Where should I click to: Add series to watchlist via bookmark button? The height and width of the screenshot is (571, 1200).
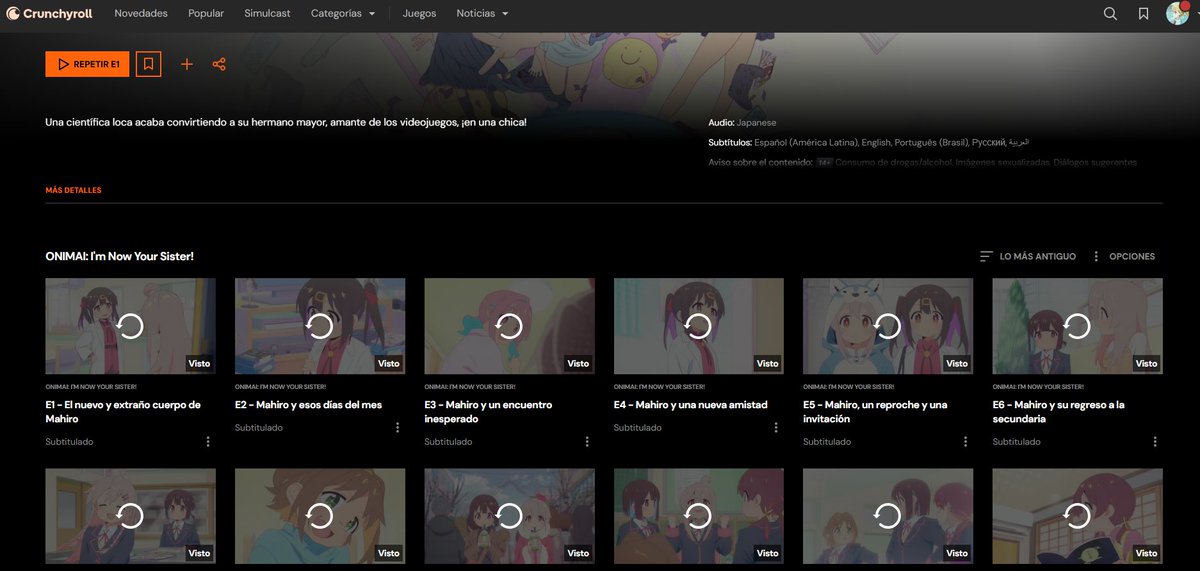pos(148,64)
